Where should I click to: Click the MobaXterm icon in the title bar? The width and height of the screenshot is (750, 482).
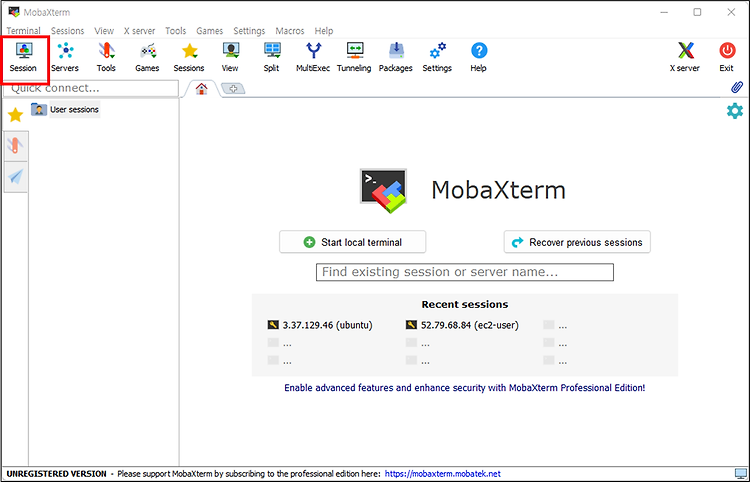click(x=14, y=12)
